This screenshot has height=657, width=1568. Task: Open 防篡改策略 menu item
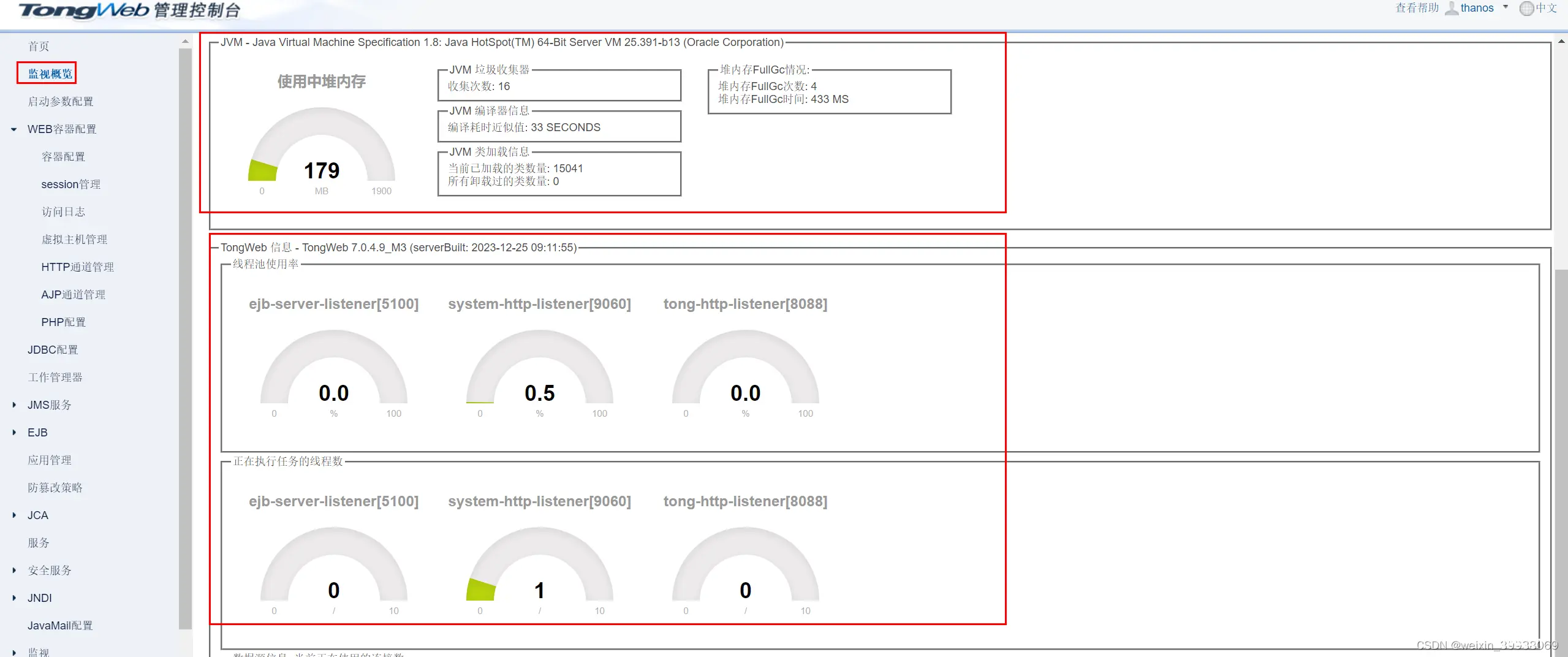tap(55, 488)
